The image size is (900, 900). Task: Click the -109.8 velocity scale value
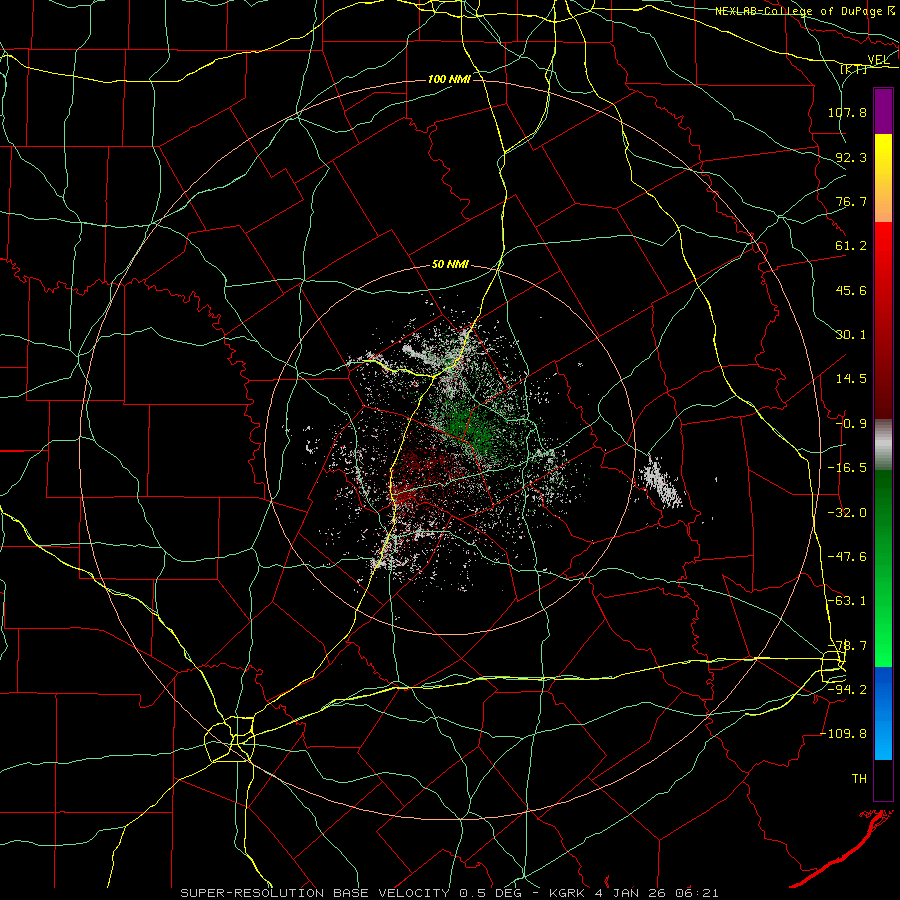(843, 734)
